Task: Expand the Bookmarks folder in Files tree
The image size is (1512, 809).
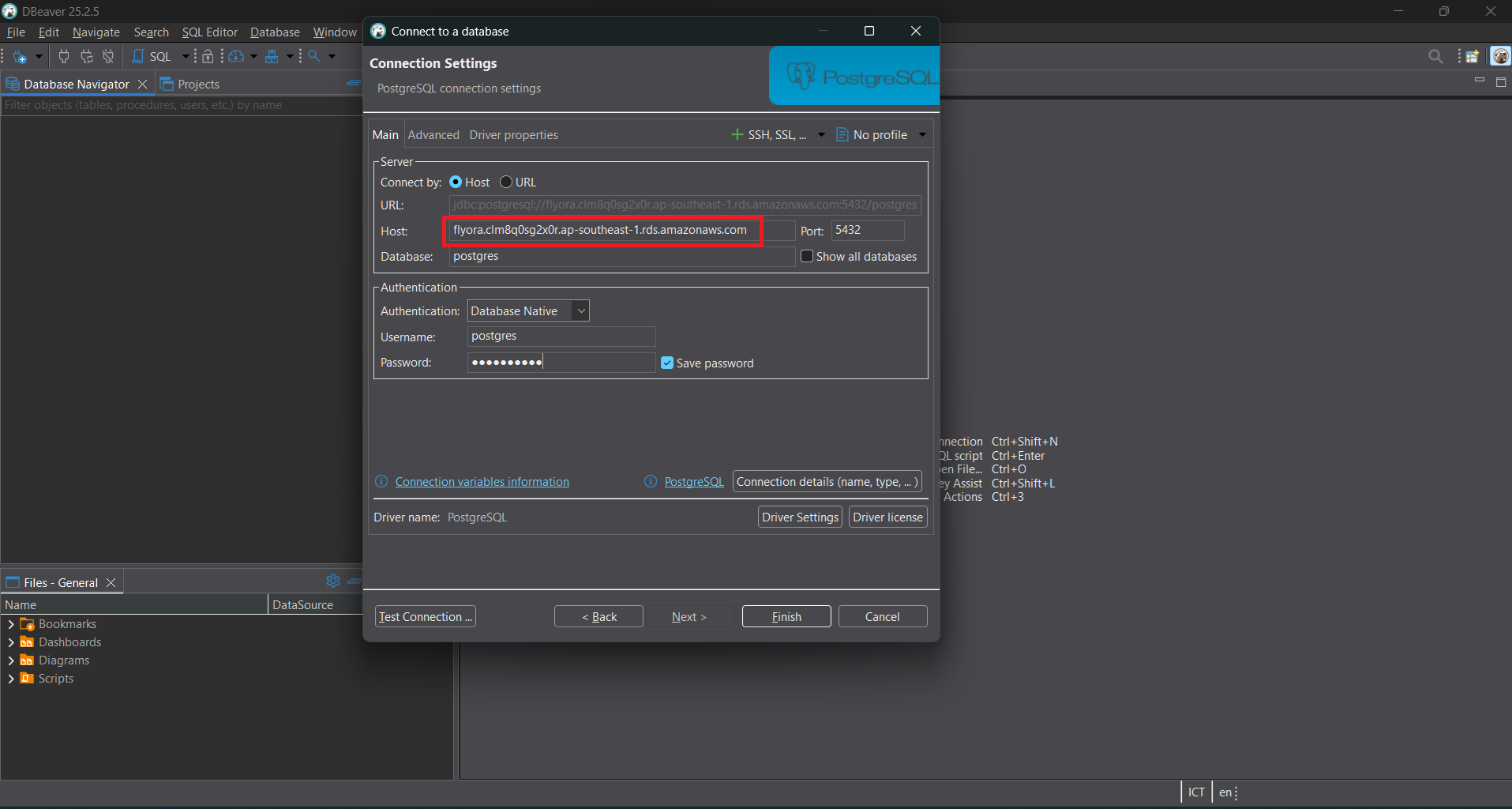Action: (x=11, y=624)
